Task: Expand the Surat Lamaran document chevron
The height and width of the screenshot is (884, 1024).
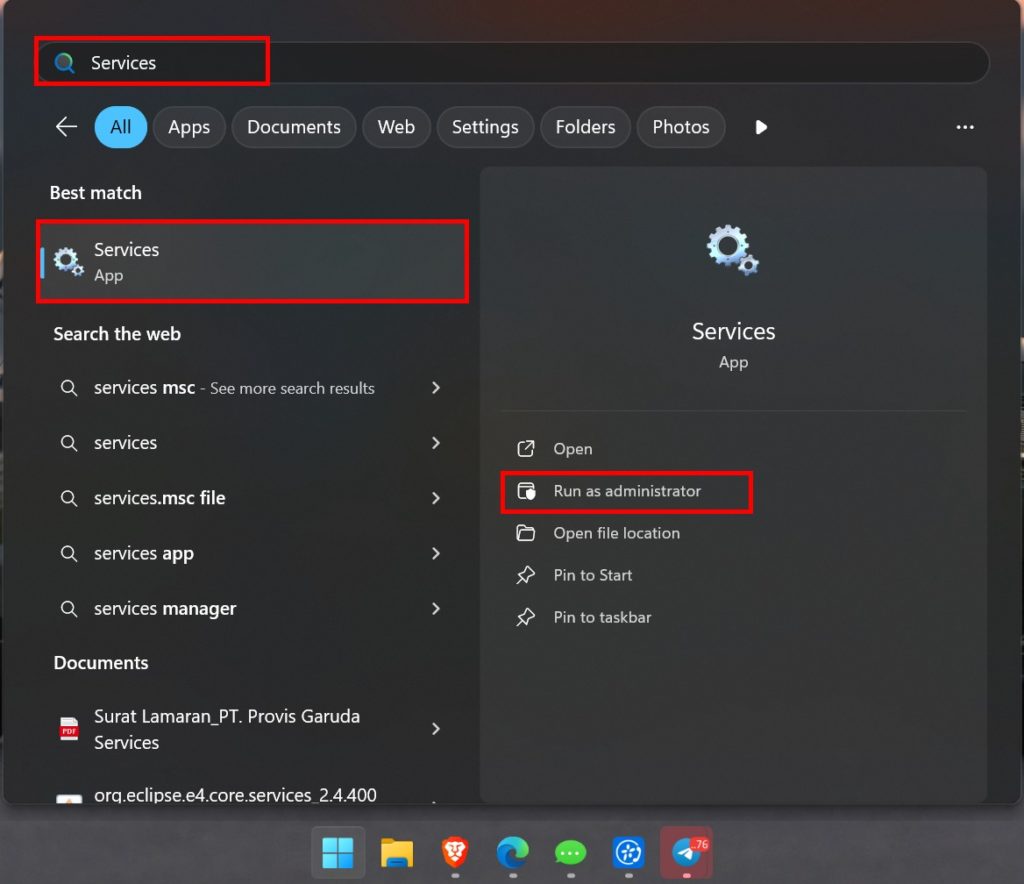Action: (x=436, y=729)
